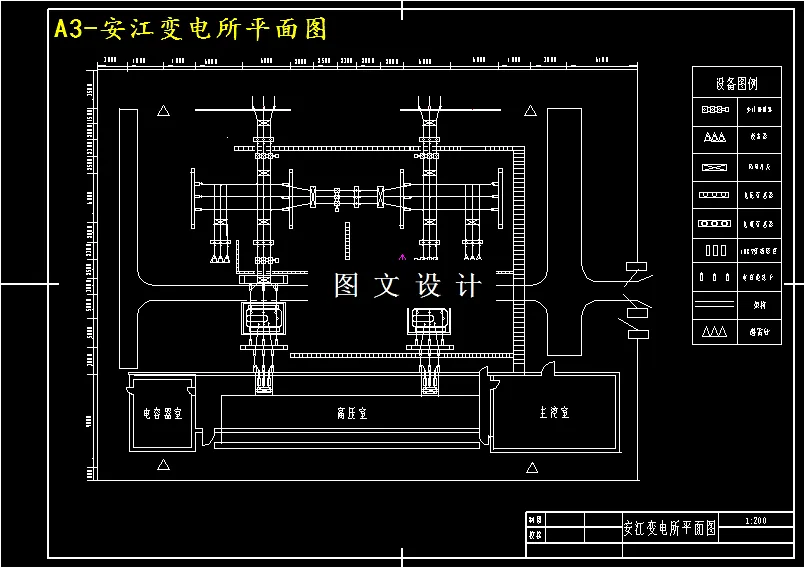Click the triangle marker at the top-left of the yard
805x568 pixels.
(163, 110)
